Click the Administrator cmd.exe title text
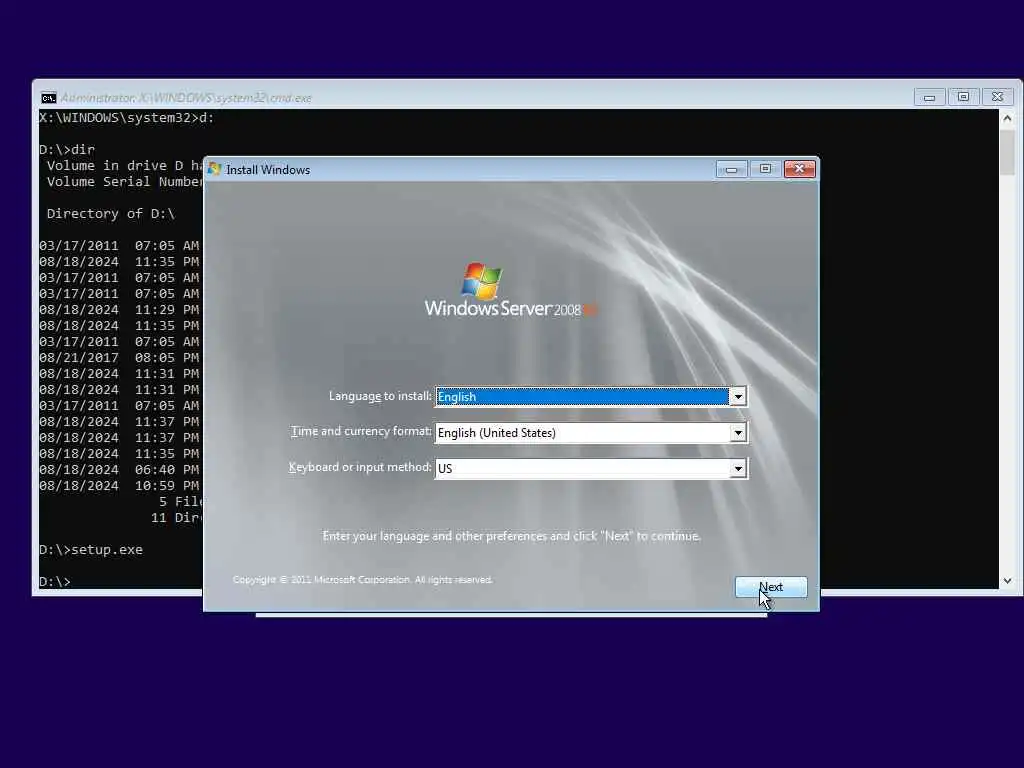This screenshot has height=768, width=1024. (x=186, y=98)
